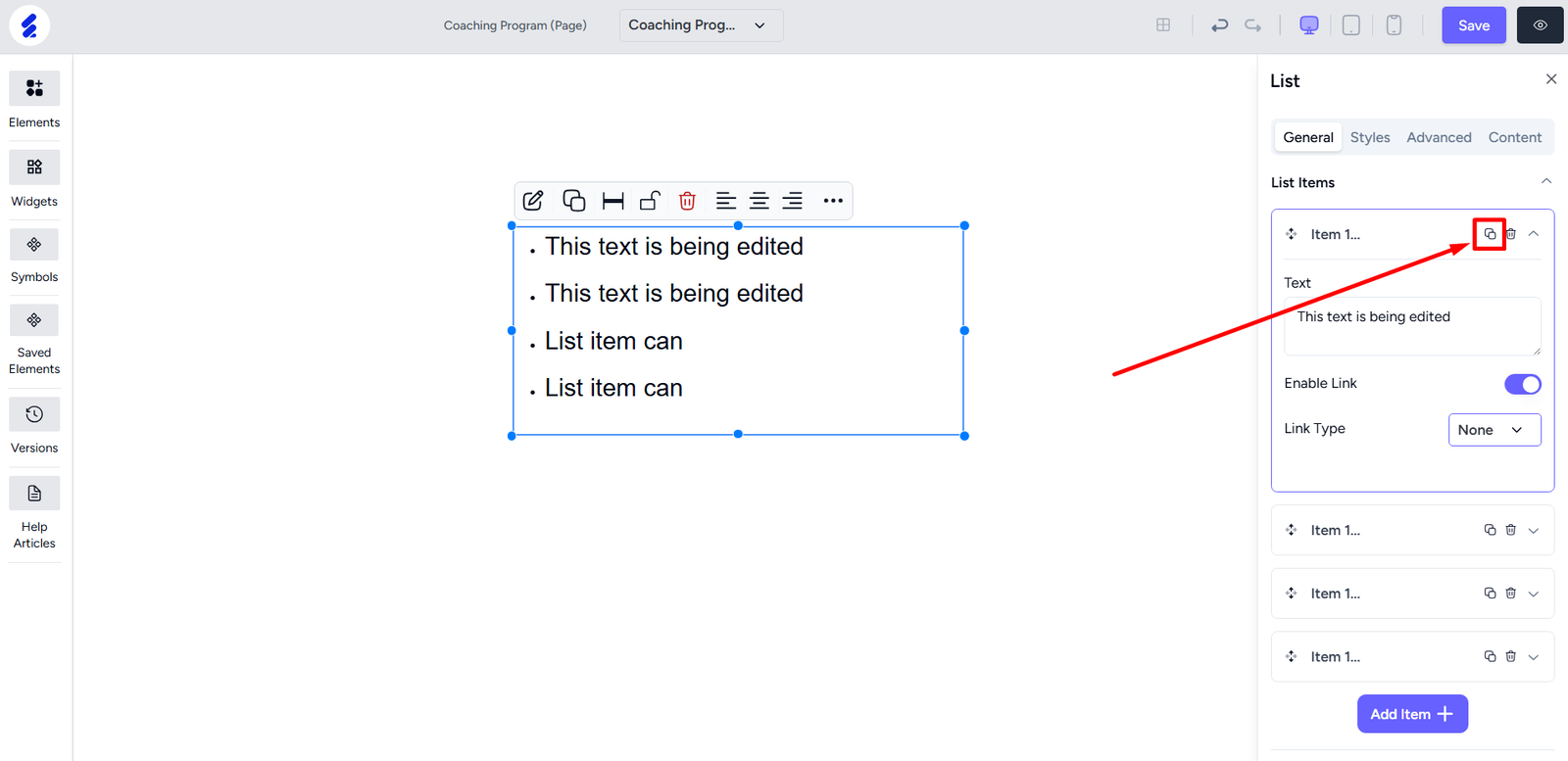Preview page with the eye button
Image resolution: width=1568 pixels, height=761 pixels.
click(1540, 25)
